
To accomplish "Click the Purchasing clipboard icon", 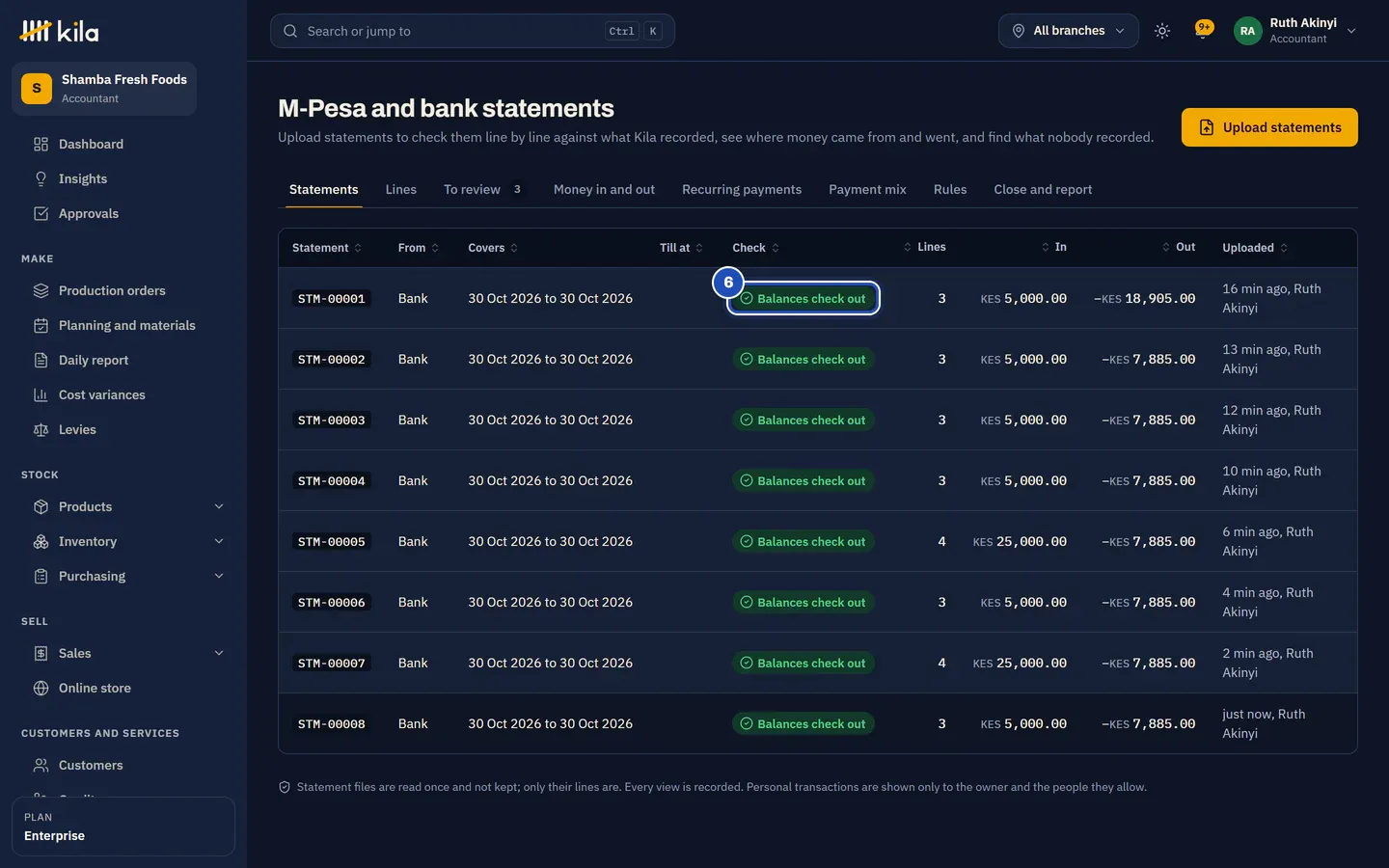I will [x=41, y=576].
